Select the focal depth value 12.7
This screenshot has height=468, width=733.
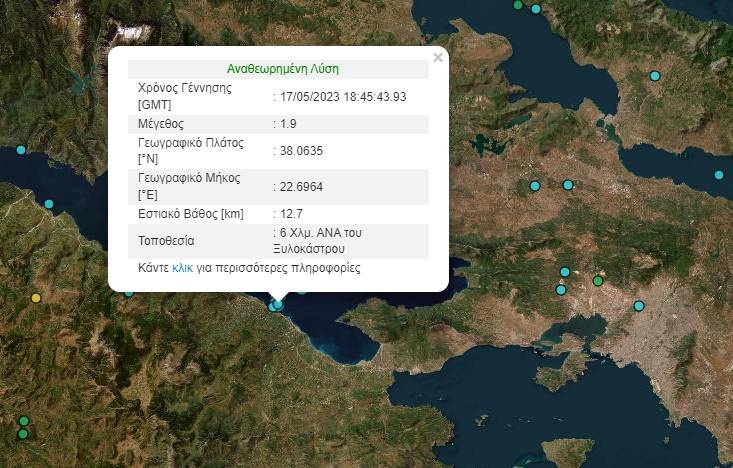pyautogui.click(x=291, y=213)
